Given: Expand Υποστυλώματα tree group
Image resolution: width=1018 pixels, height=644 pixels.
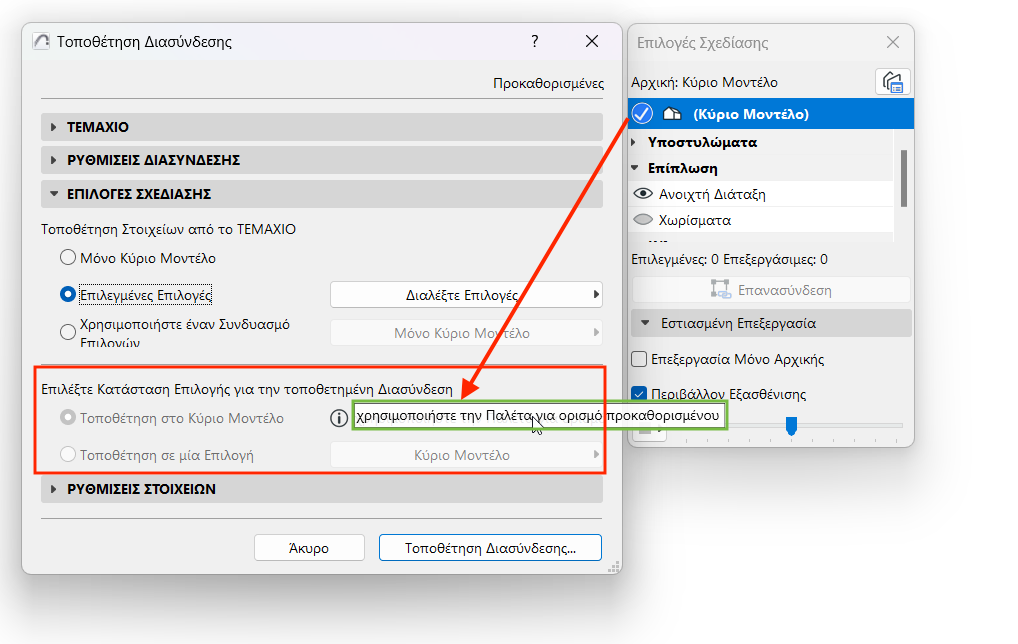Looking at the screenshot, I should [634, 142].
